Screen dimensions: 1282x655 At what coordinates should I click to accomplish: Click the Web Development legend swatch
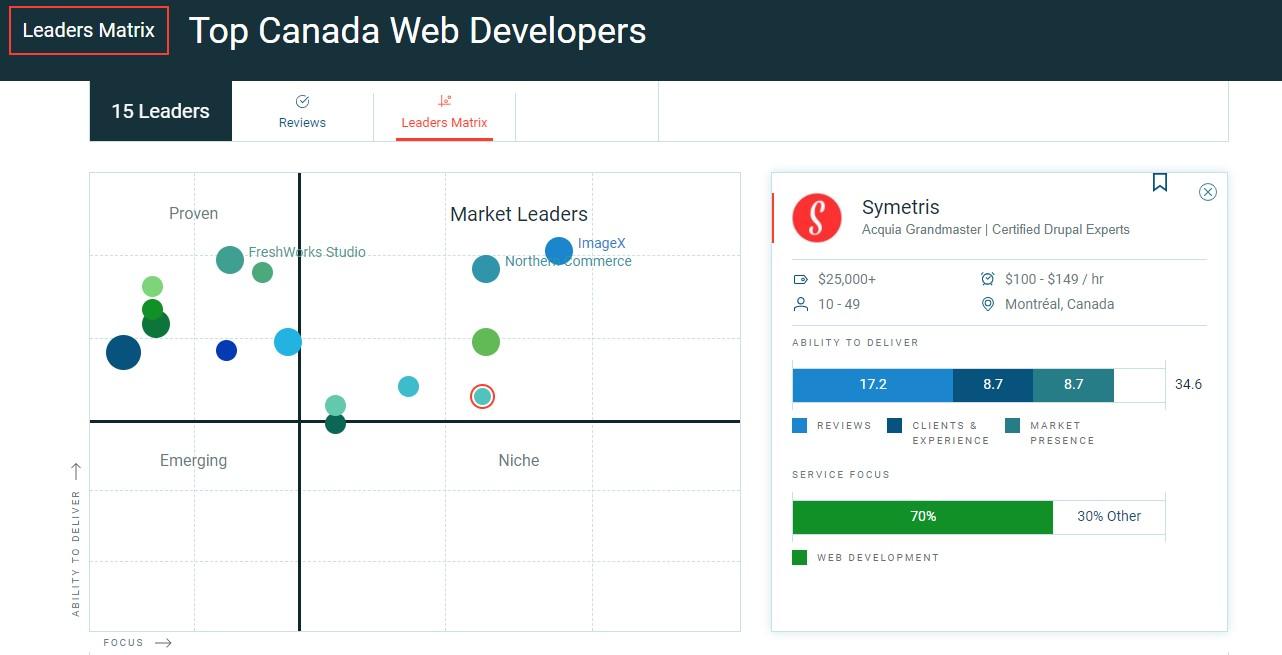tap(799, 557)
